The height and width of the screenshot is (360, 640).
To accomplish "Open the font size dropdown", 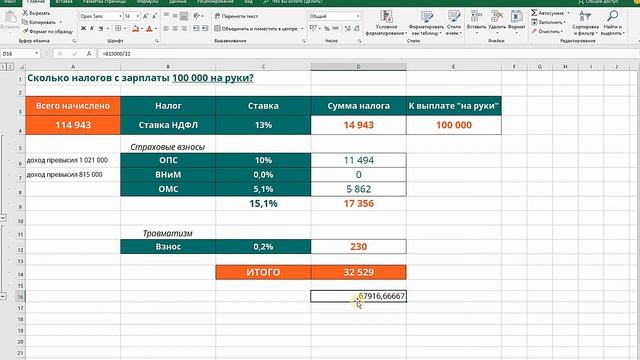I will [x=138, y=16].
